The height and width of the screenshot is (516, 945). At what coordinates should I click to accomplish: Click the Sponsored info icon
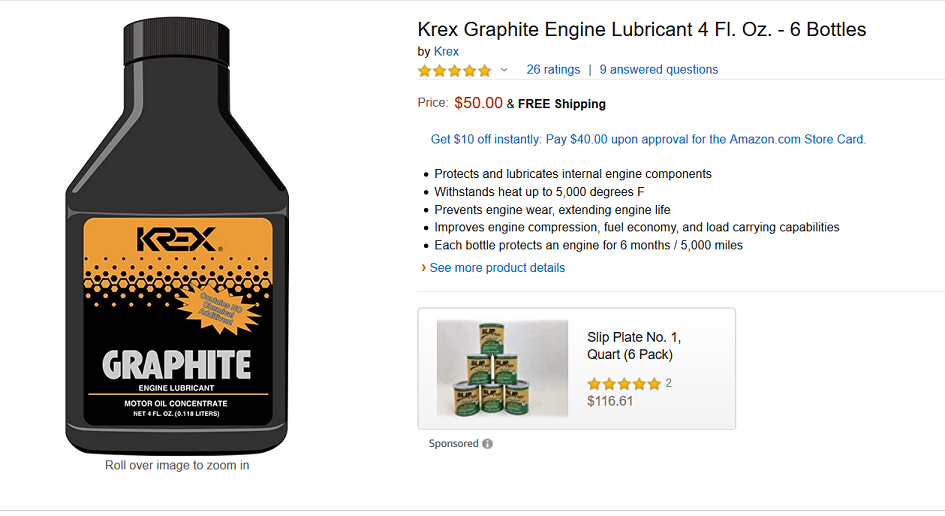(x=488, y=444)
